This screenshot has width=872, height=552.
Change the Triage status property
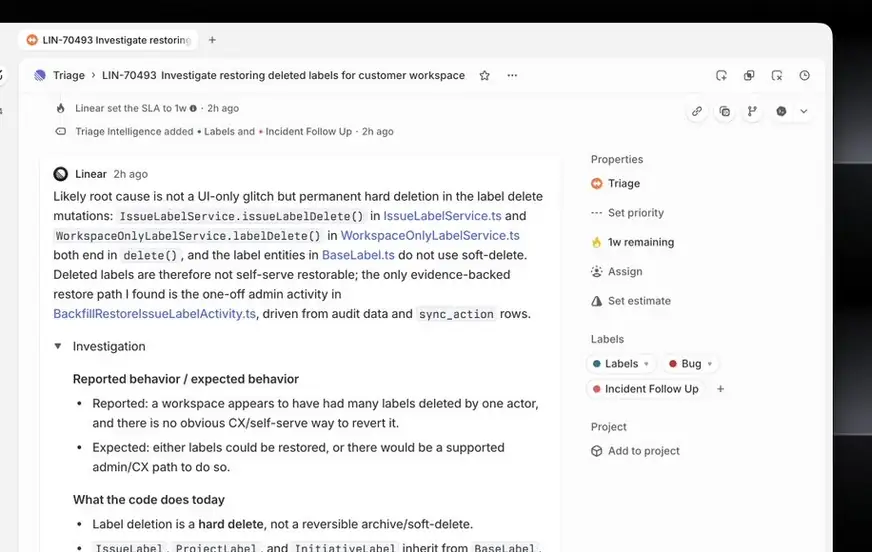click(616, 183)
